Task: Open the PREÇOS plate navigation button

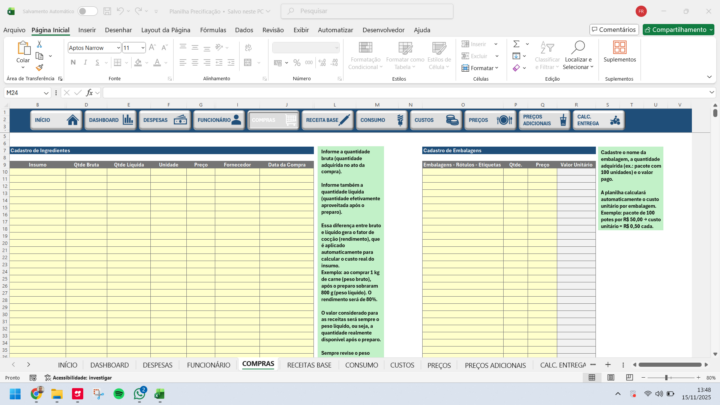Action: tap(489, 120)
